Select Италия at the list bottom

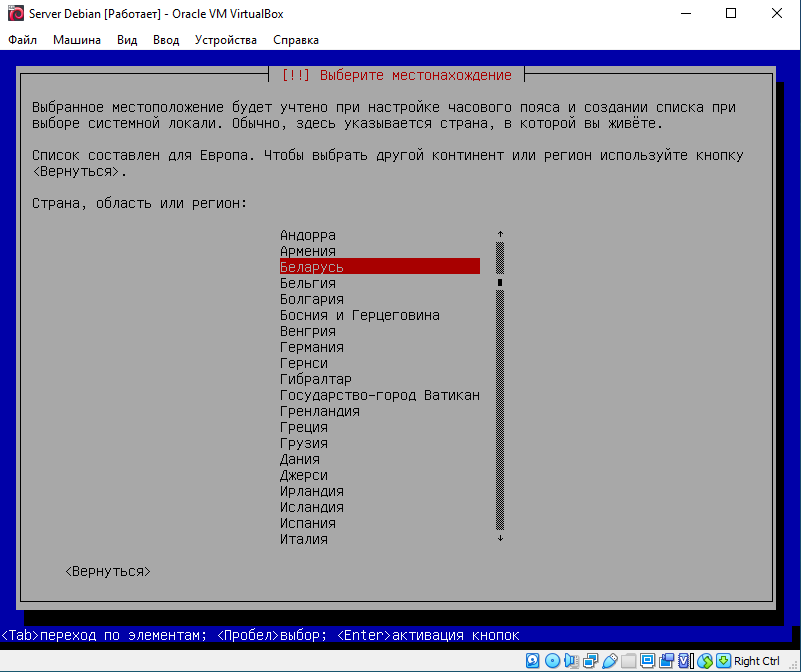(303, 539)
